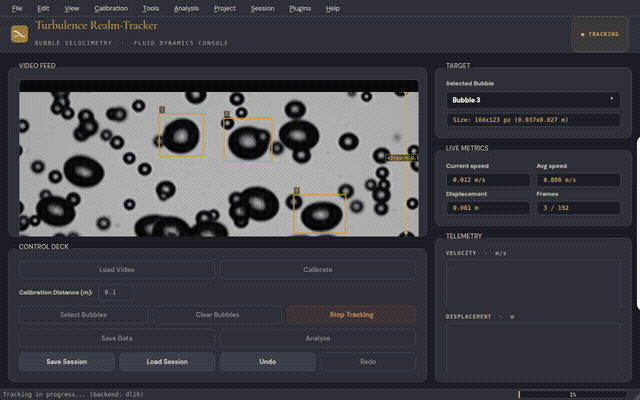This screenshot has height=400, width=640.
Task: Expand the Selected Bubble dropdown
Action: click(x=533, y=100)
